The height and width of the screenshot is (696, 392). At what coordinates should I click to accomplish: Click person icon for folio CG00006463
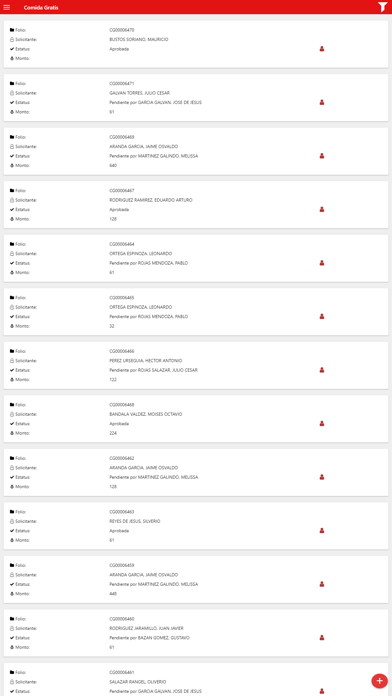pyautogui.click(x=322, y=530)
